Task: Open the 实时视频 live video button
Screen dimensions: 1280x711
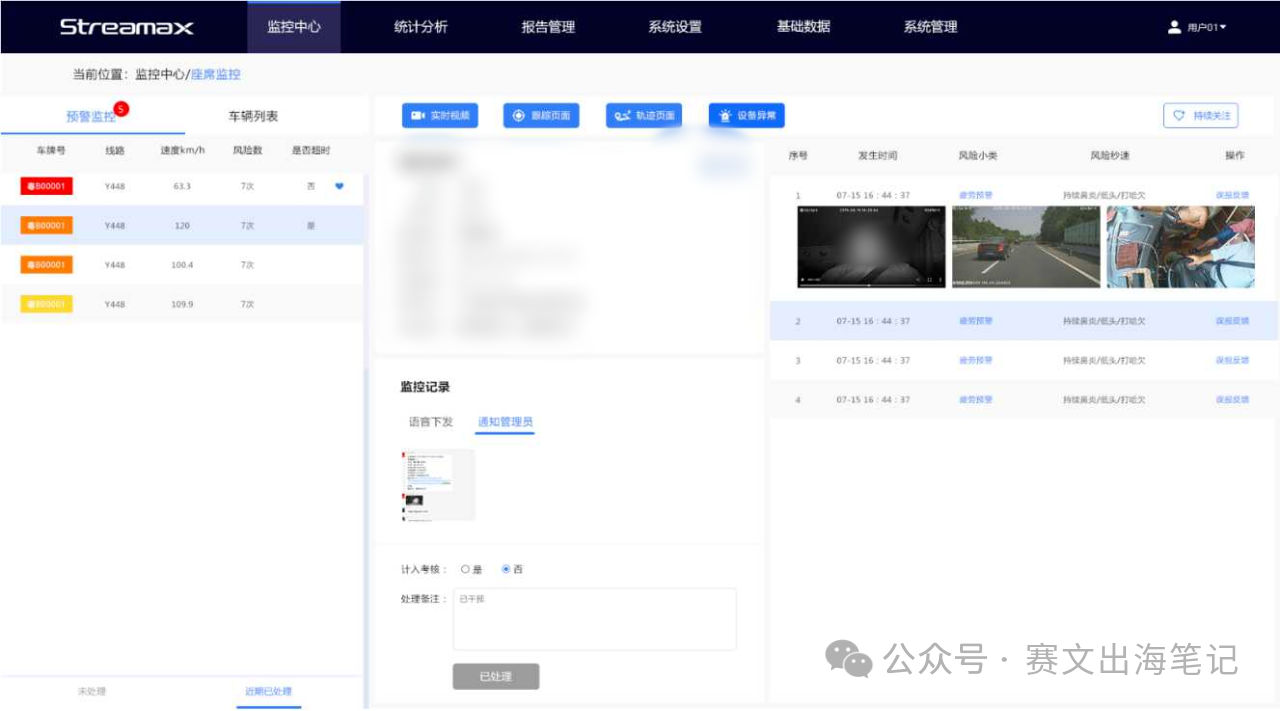Action: [440, 116]
